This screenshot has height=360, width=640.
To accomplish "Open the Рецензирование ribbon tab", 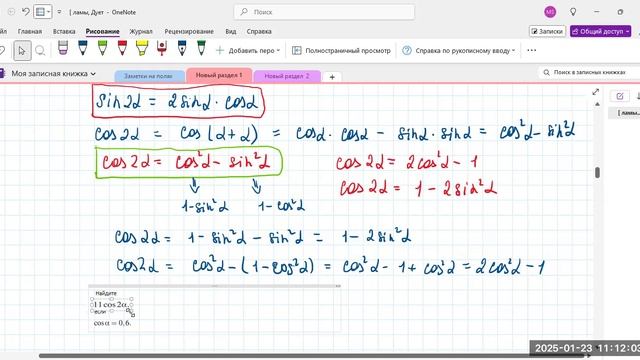I will tap(189, 31).
